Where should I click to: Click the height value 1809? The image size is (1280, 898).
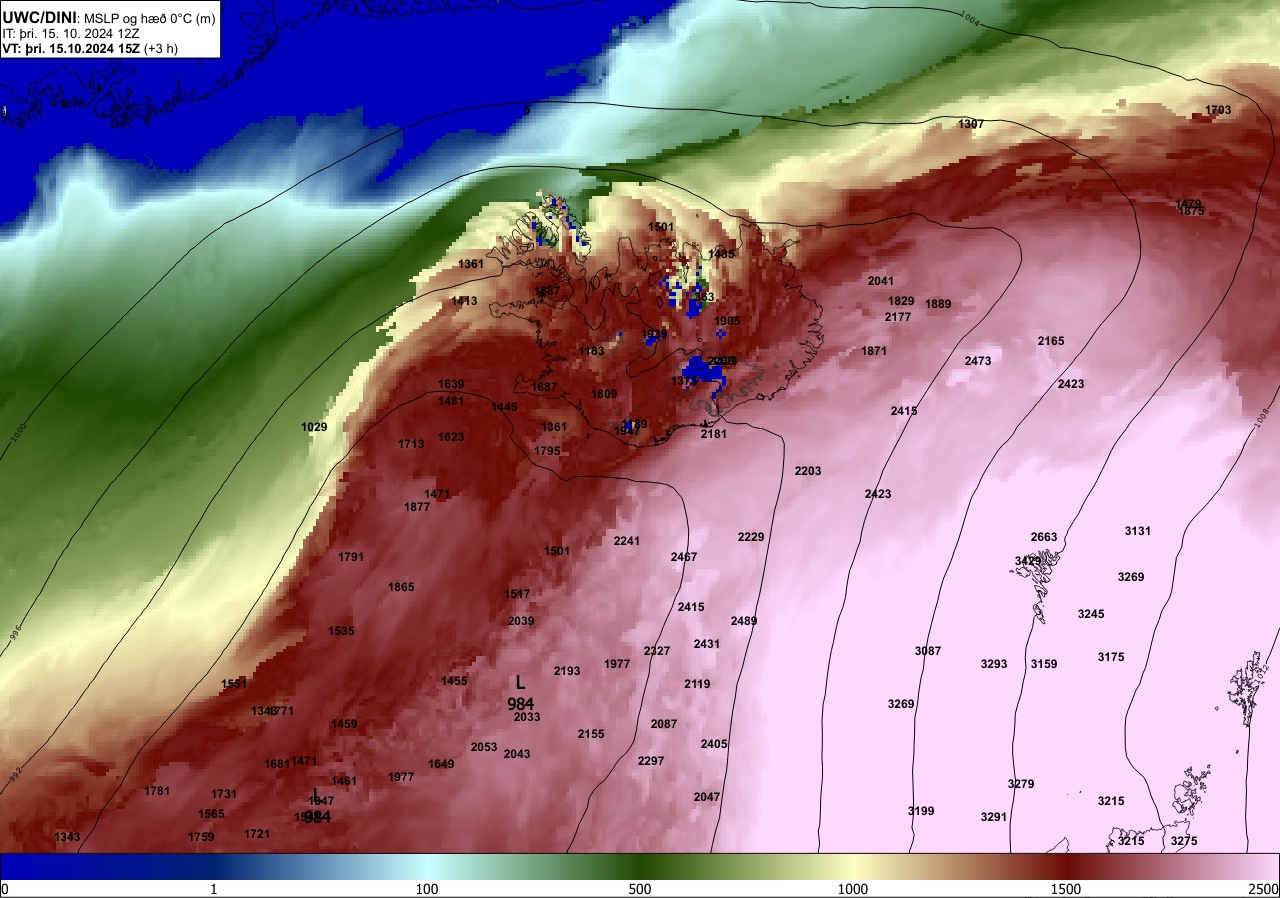[x=604, y=394]
